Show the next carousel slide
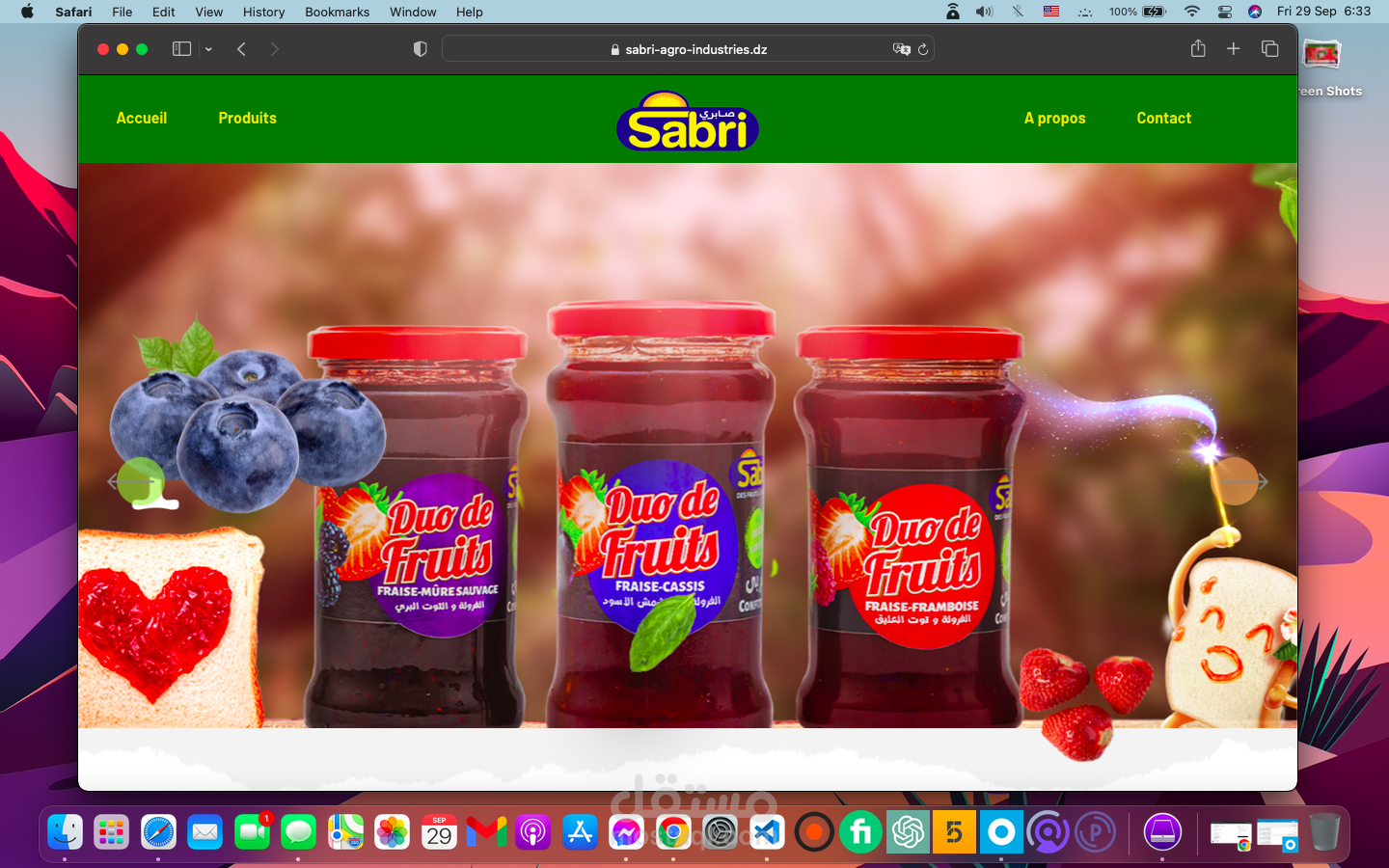Viewport: 1389px width, 868px height. pos(1241,481)
